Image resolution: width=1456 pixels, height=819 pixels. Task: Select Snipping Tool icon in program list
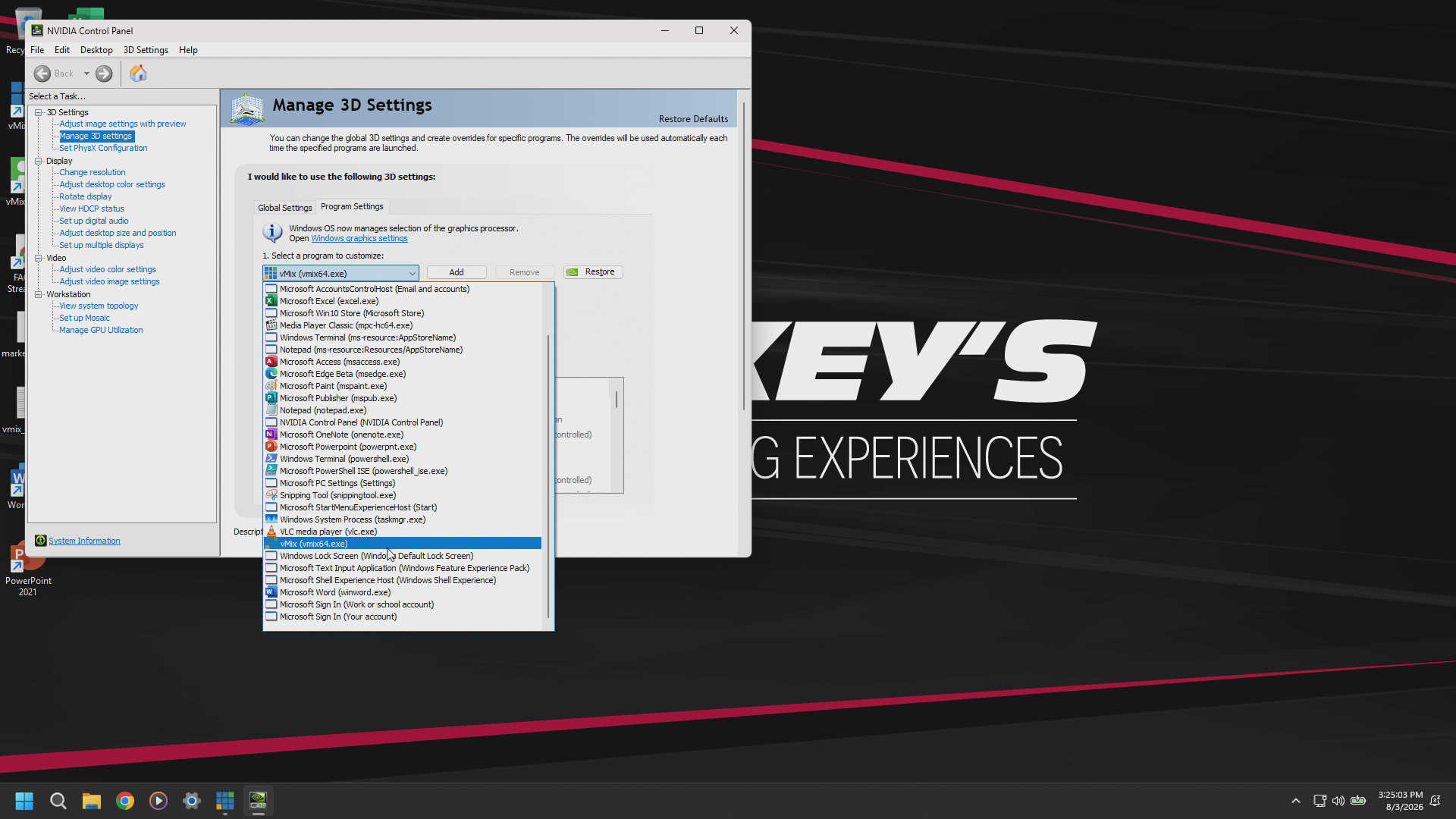[x=271, y=495]
